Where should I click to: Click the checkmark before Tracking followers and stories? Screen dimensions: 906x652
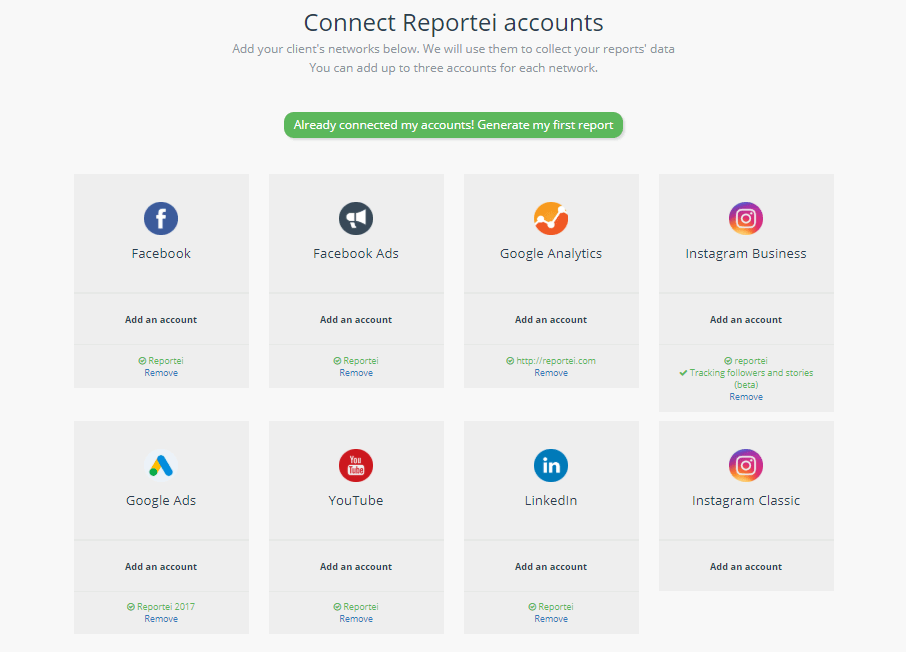pos(683,373)
